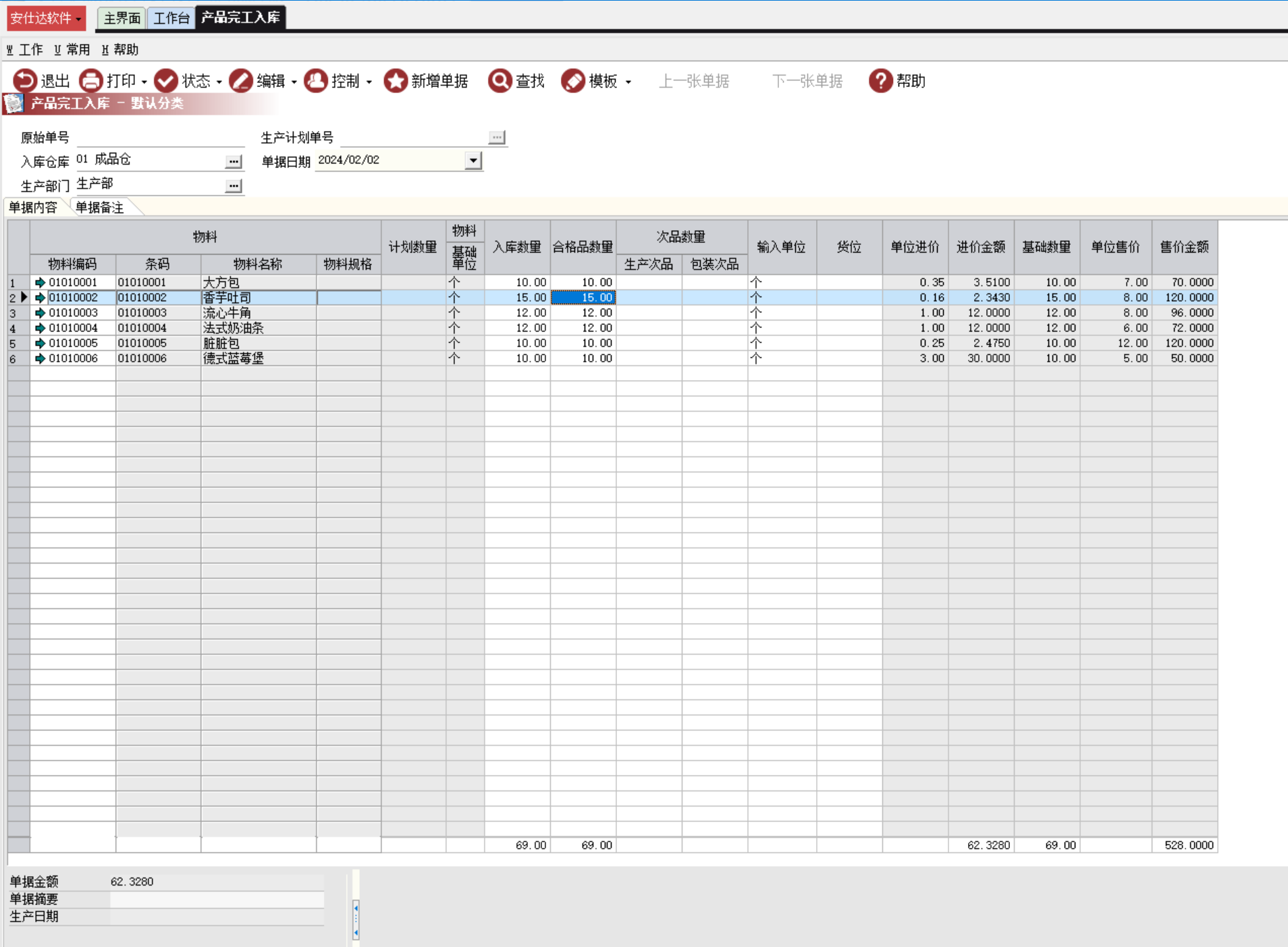Viewport: 1288px width, 947px height.
Task: Click the 单位进价 cell 0.35
Action: coord(915,282)
